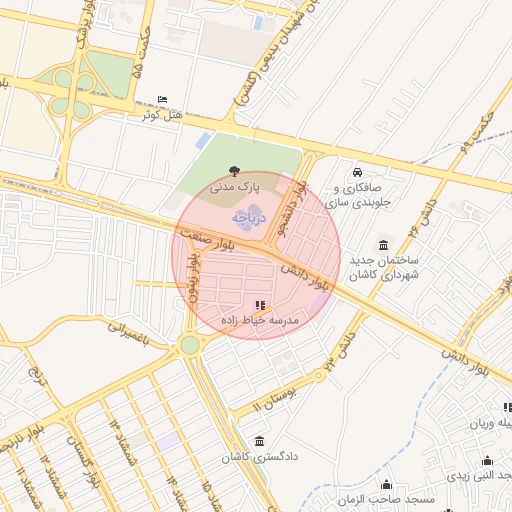Select the بلوار صنعت road label
The width and height of the screenshot is (512, 512).
tap(208, 239)
